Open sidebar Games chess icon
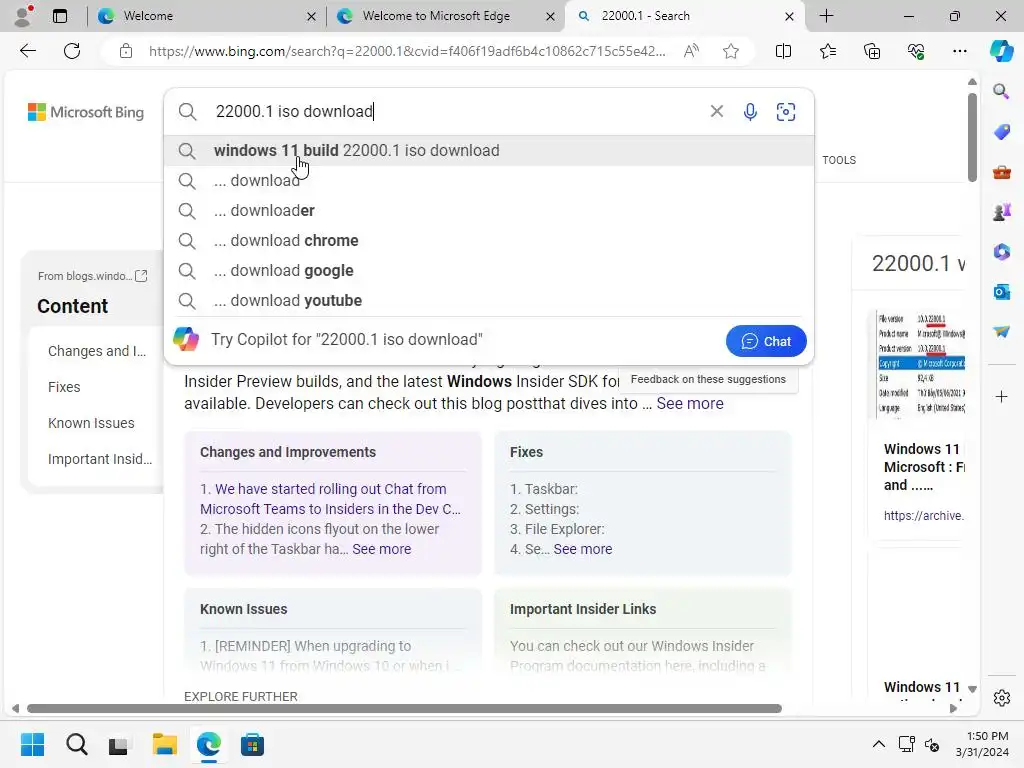 point(1001,212)
